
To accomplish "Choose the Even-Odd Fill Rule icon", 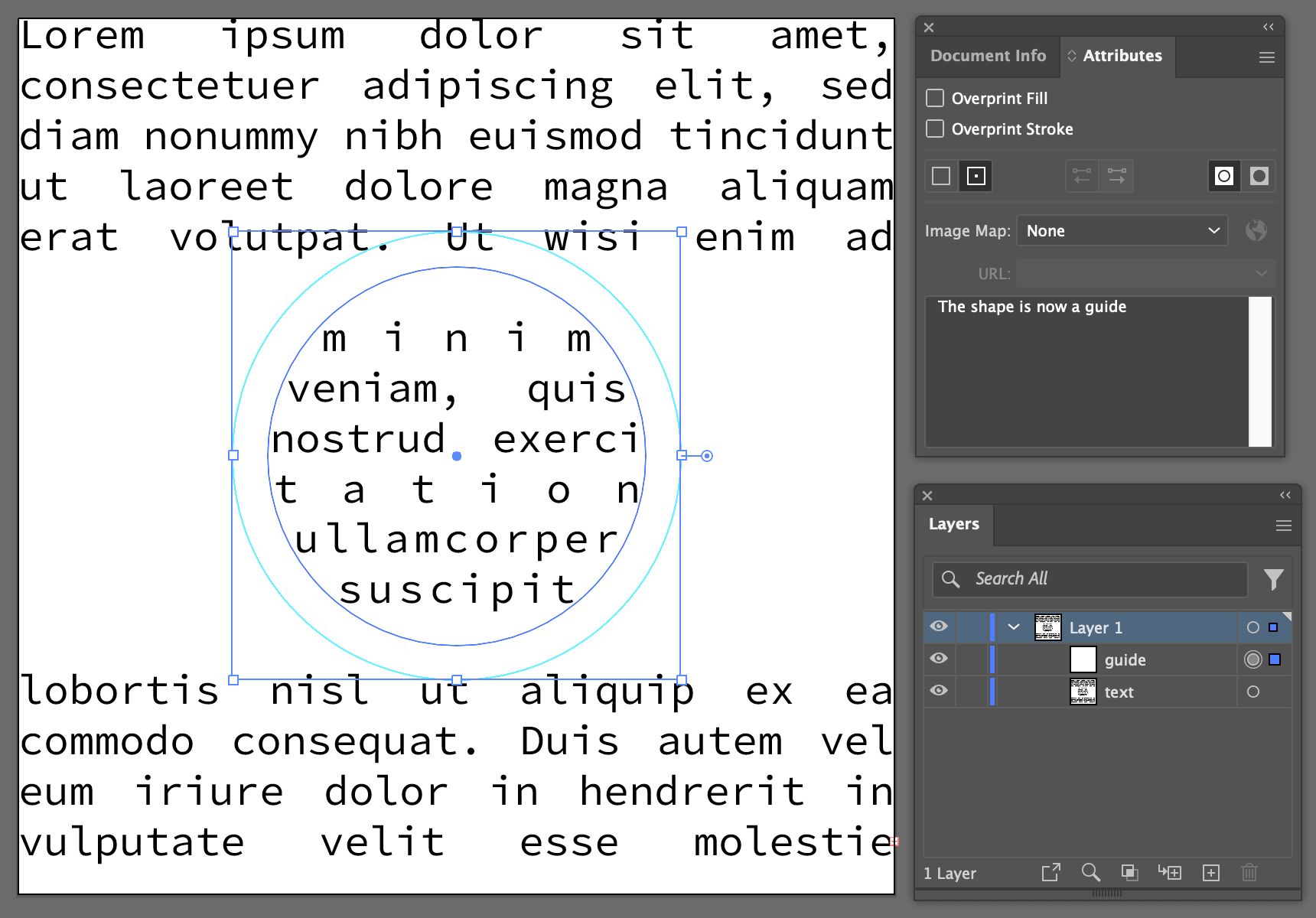I will pyautogui.click(x=1259, y=177).
